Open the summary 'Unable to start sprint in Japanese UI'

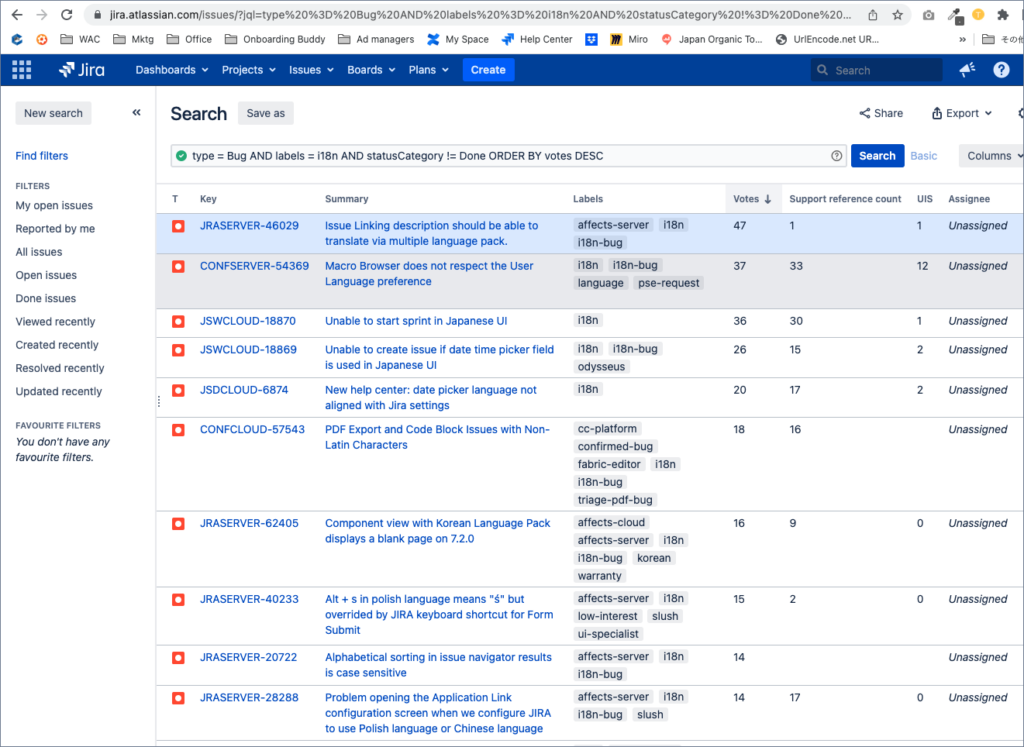(416, 321)
